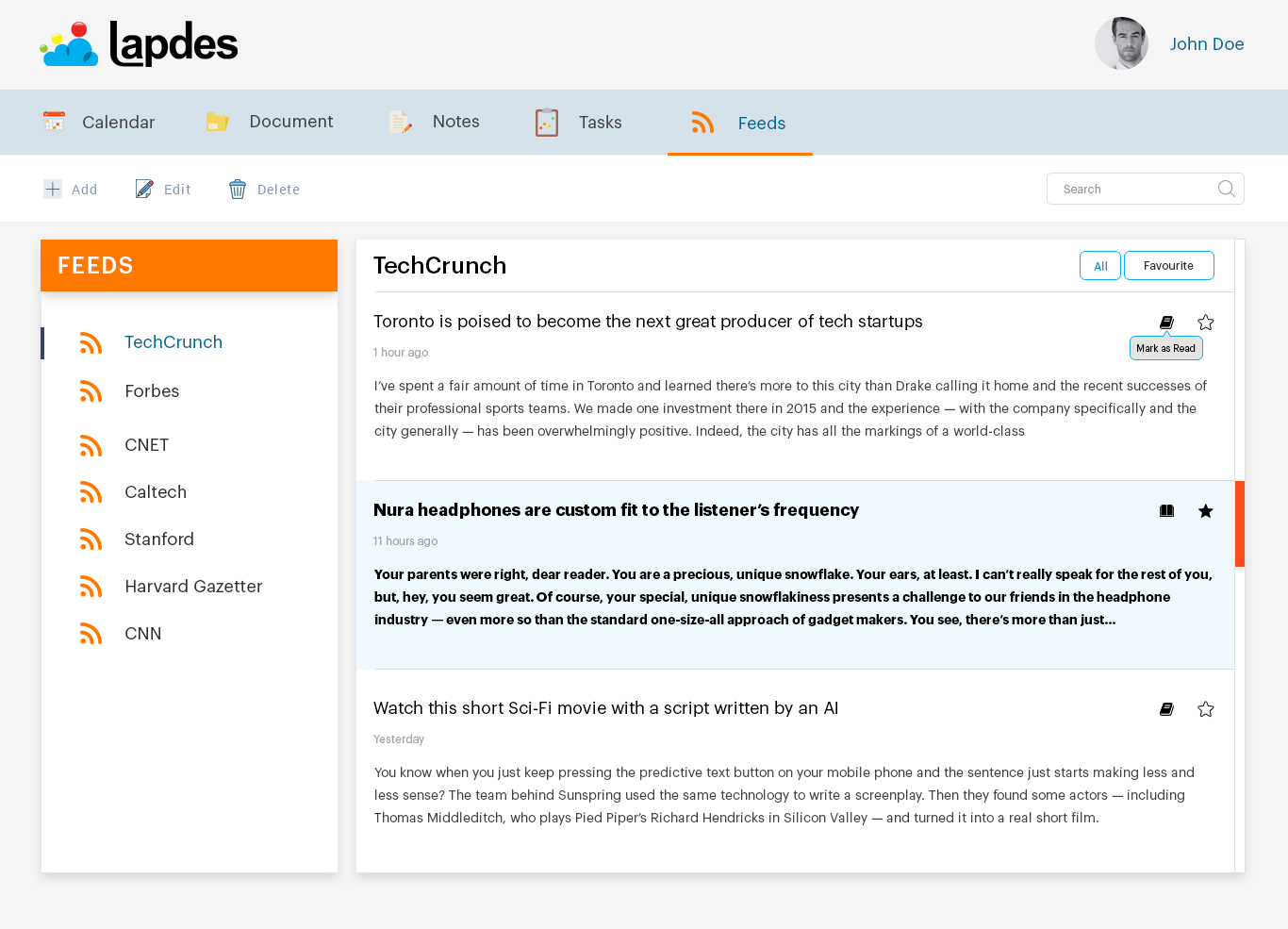Open the Nura headphones article title
Screen dimensions: 1288x929
[x=616, y=510]
